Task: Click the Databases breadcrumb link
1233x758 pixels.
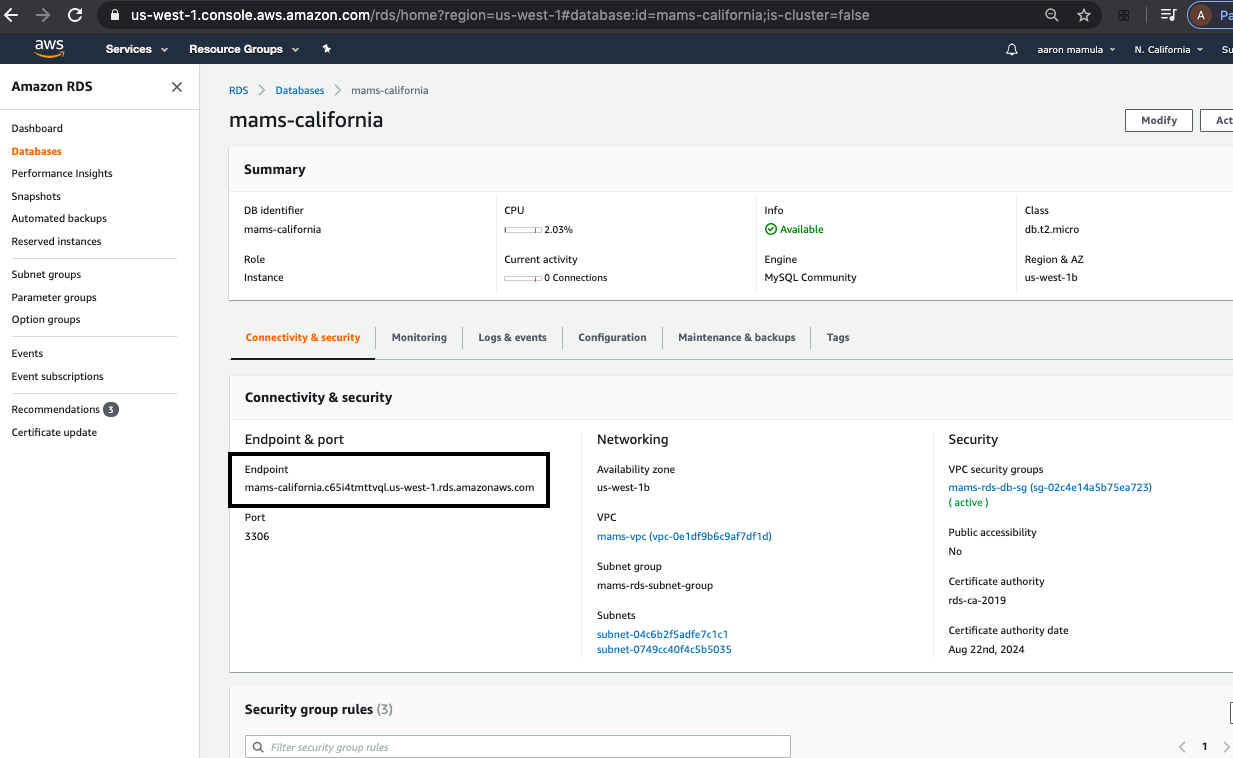Action: click(x=300, y=90)
